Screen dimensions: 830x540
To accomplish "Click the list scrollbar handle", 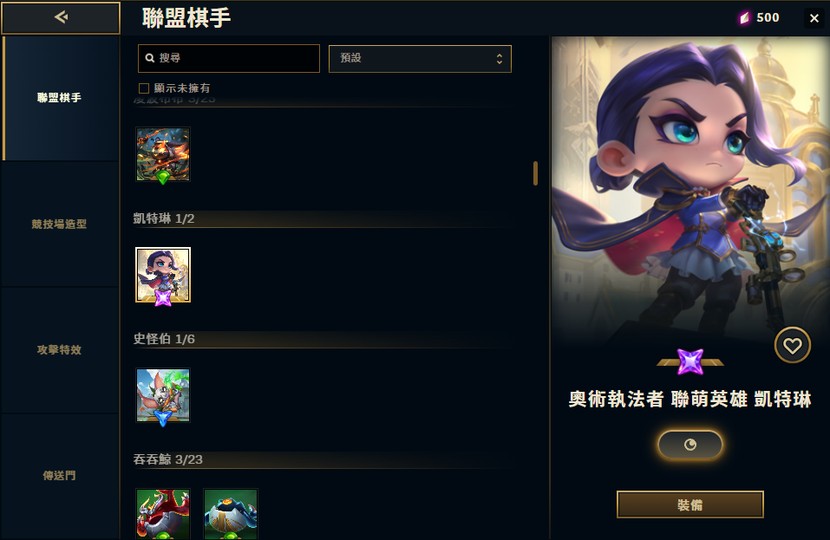I will (x=535, y=173).
